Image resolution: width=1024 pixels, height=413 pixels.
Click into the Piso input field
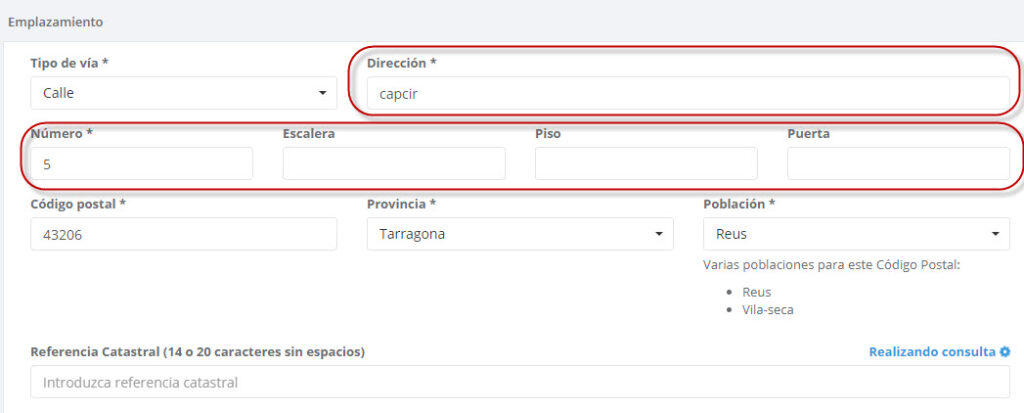click(646, 164)
